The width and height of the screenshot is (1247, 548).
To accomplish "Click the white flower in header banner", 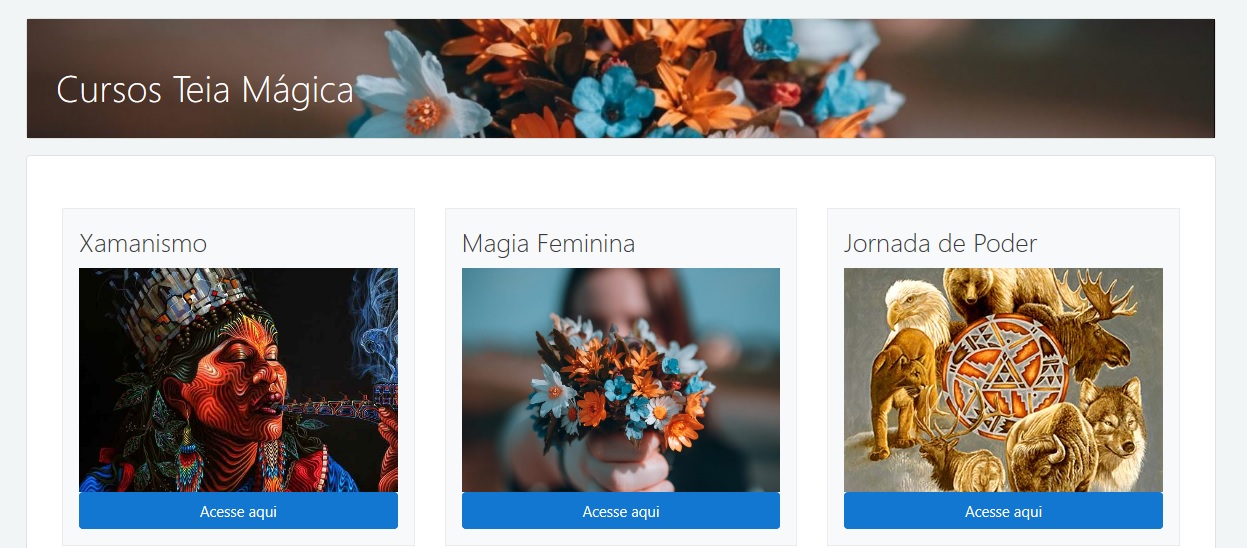I will 422,90.
